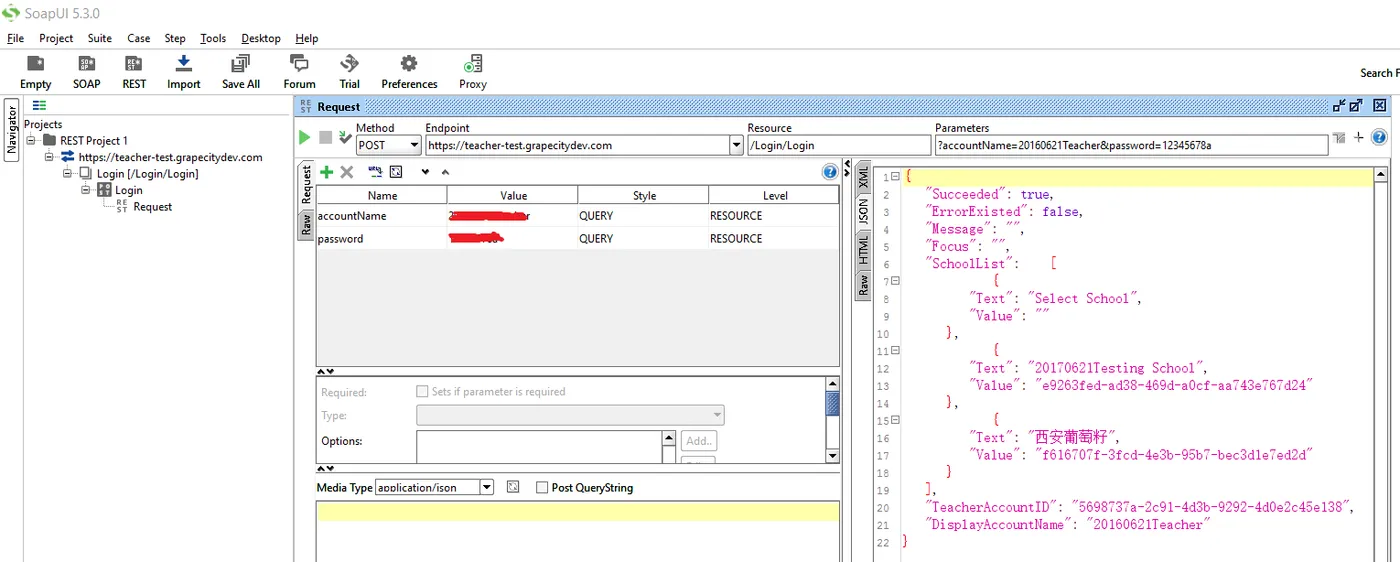Click the extract params from URL icon
This screenshot has width=1400, height=562.
(x=375, y=172)
